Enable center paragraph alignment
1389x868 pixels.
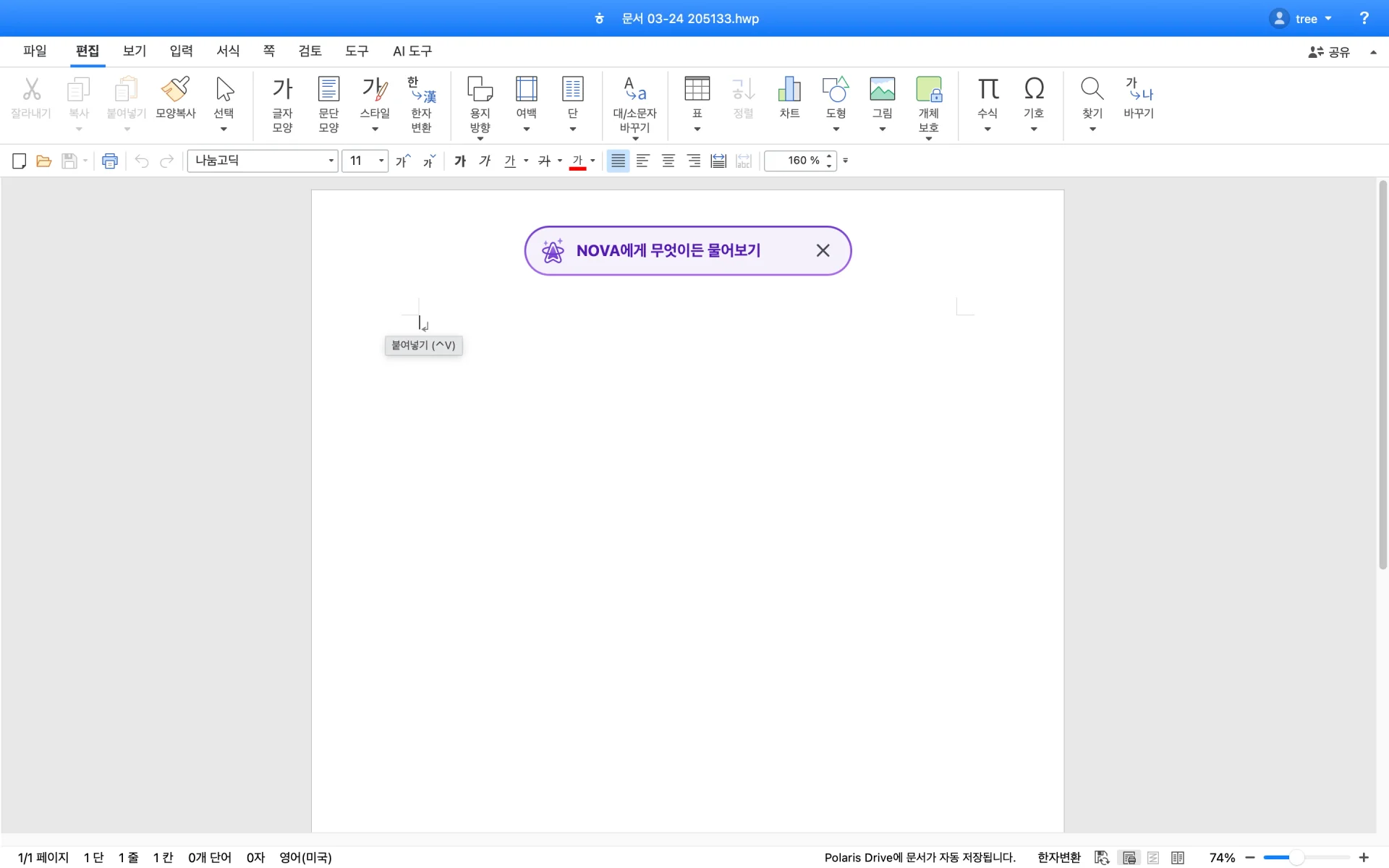pyautogui.click(x=668, y=161)
